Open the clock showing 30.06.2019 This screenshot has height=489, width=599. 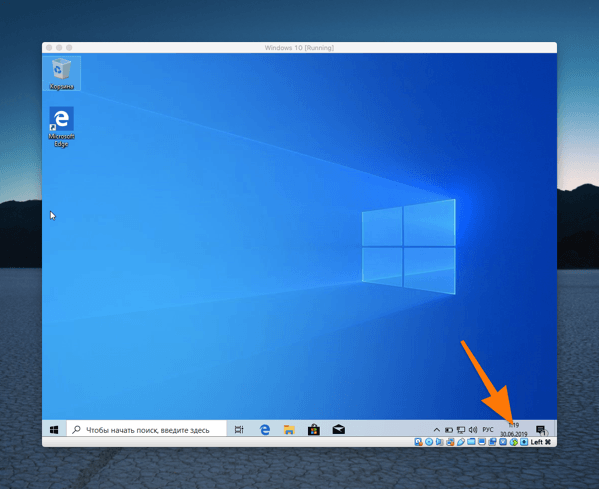pos(514,430)
